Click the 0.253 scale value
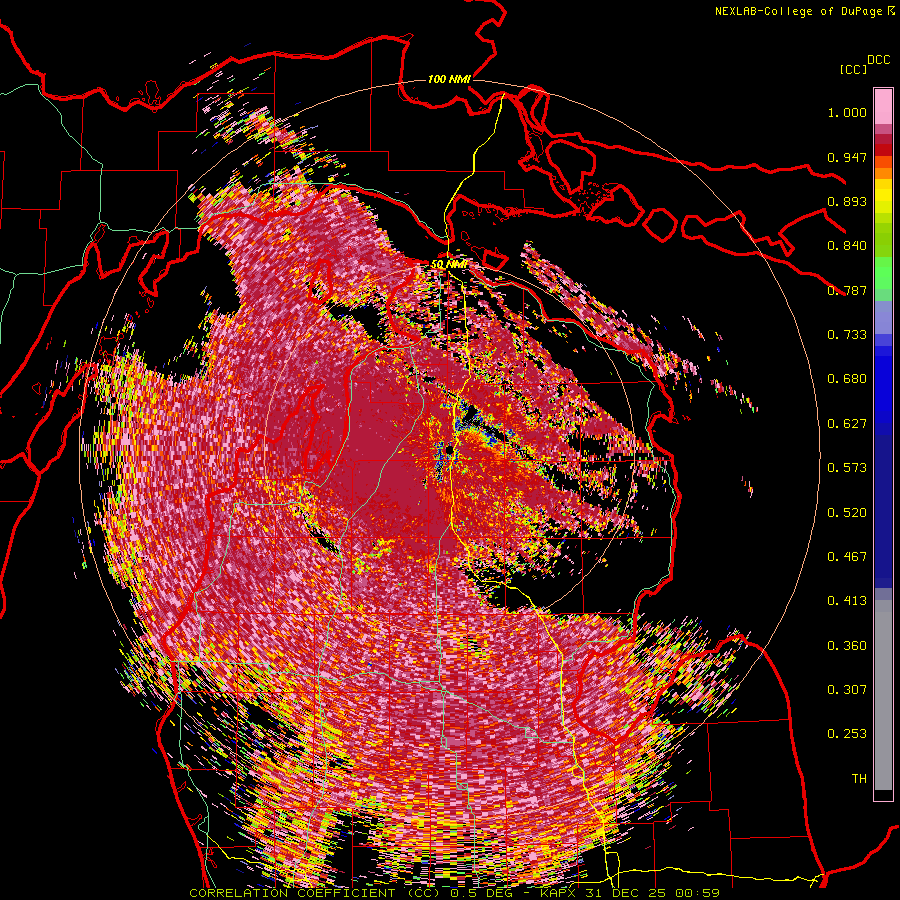The height and width of the screenshot is (900, 900). [x=847, y=734]
